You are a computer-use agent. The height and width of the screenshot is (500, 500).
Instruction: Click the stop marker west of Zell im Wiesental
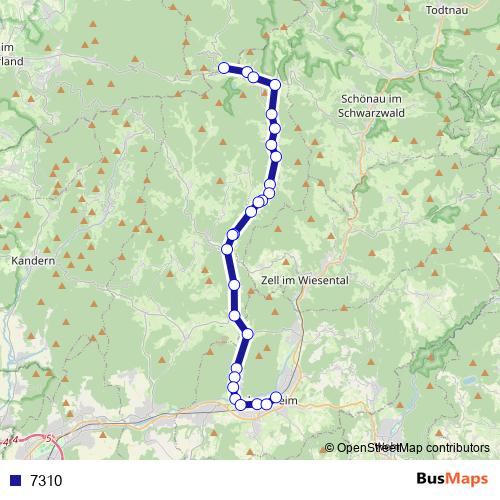pyautogui.click(x=234, y=285)
